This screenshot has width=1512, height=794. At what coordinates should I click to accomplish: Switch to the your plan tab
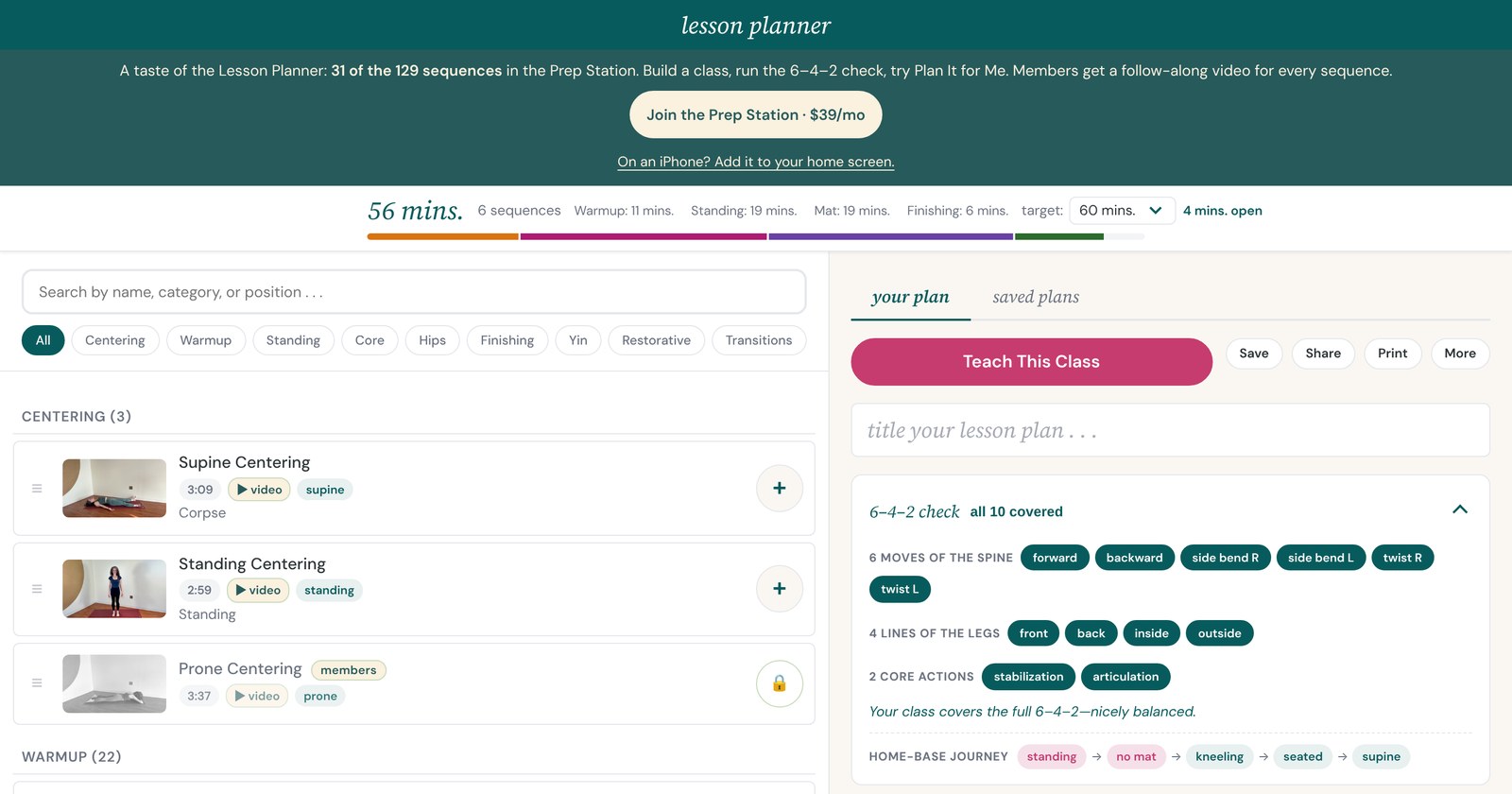click(x=911, y=297)
